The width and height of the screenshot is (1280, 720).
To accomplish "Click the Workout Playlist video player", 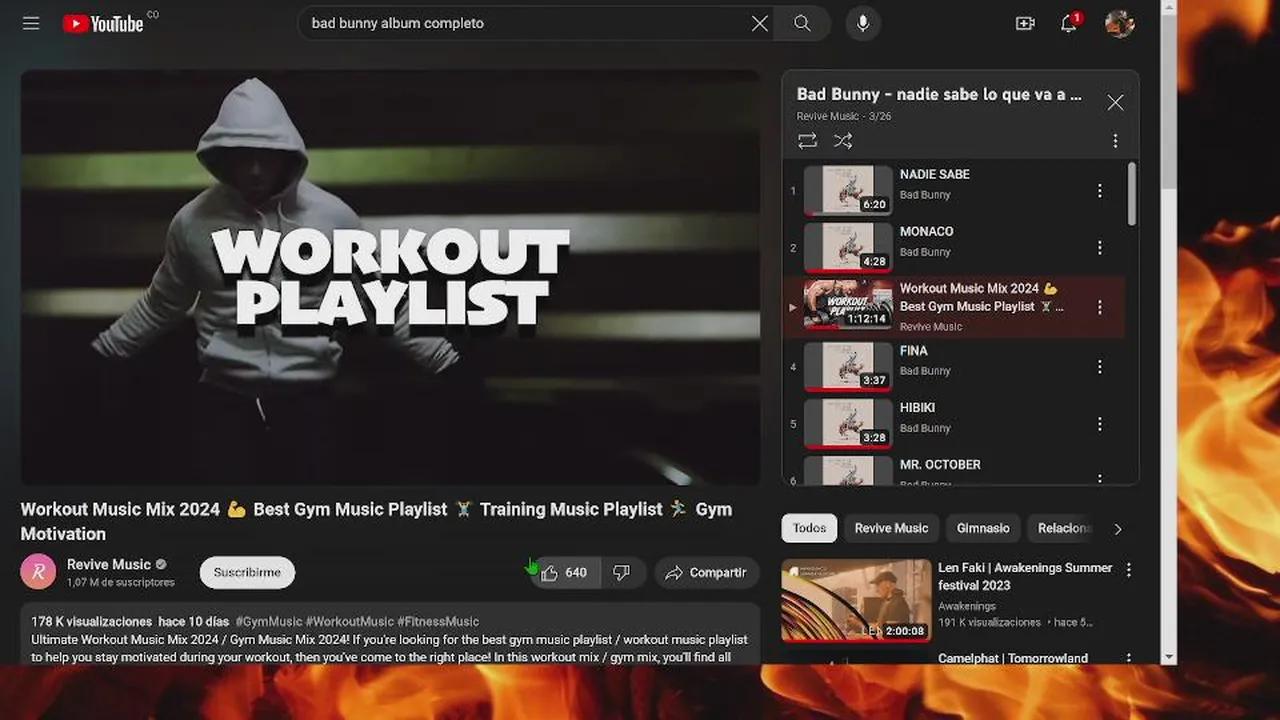I will 390,277.
